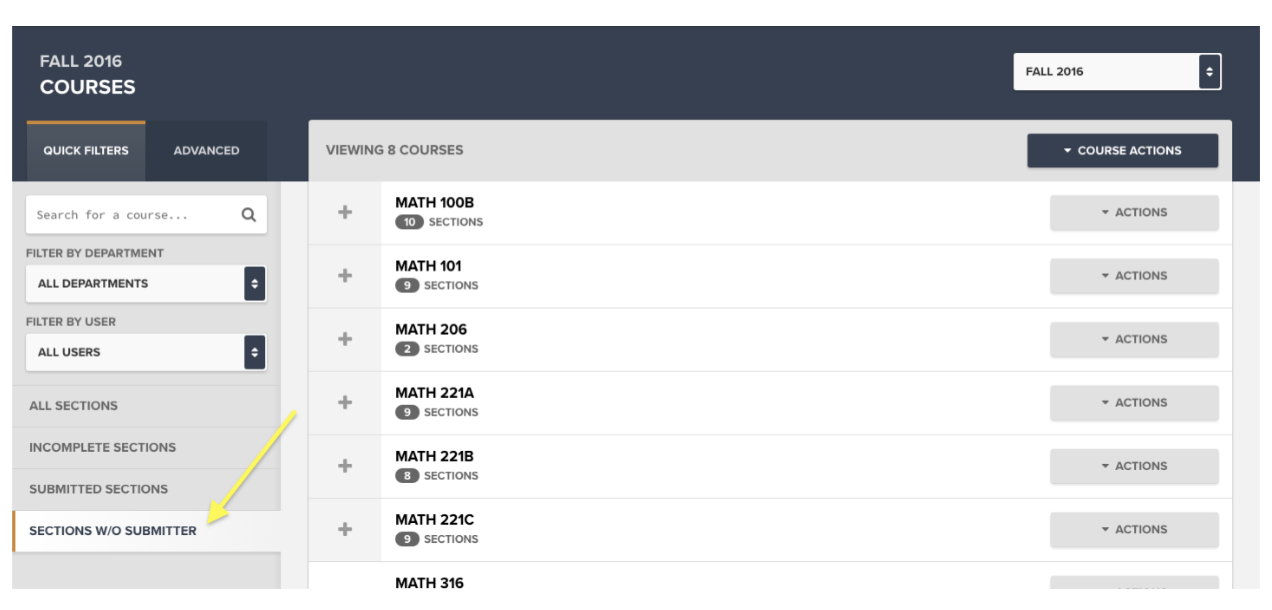Expand MATH 206 sections with plus icon
This screenshot has height=610, width=1272.
[x=345, y=339]
